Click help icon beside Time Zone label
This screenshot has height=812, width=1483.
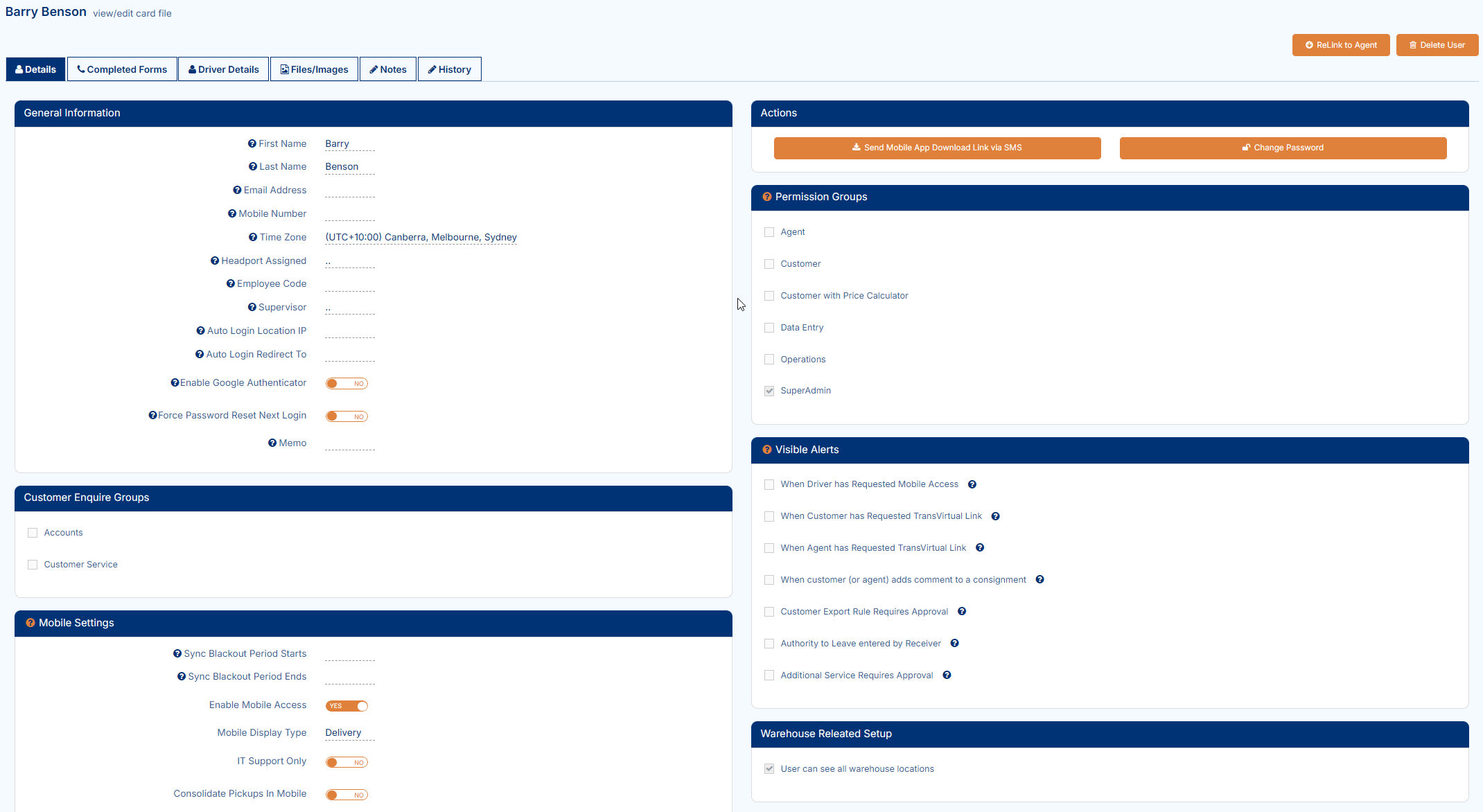coord(253,237)
